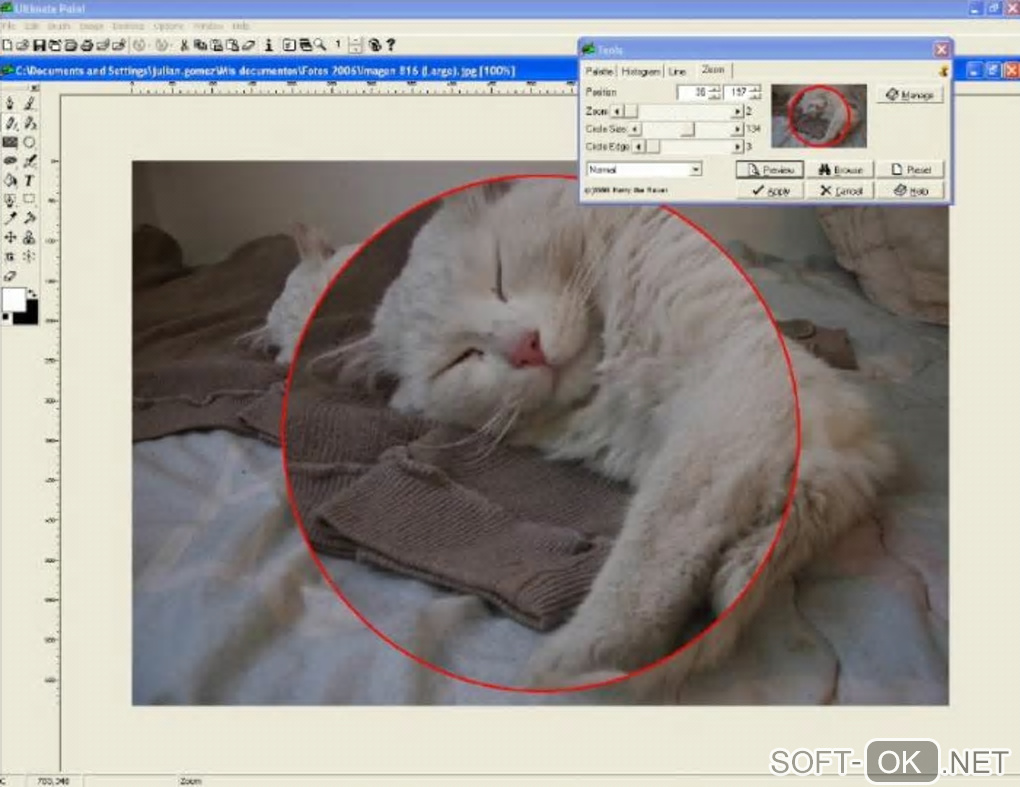The image size is (1020, 787).
Task: Select the hammer tool in toolbox
Action: (29, 218)
